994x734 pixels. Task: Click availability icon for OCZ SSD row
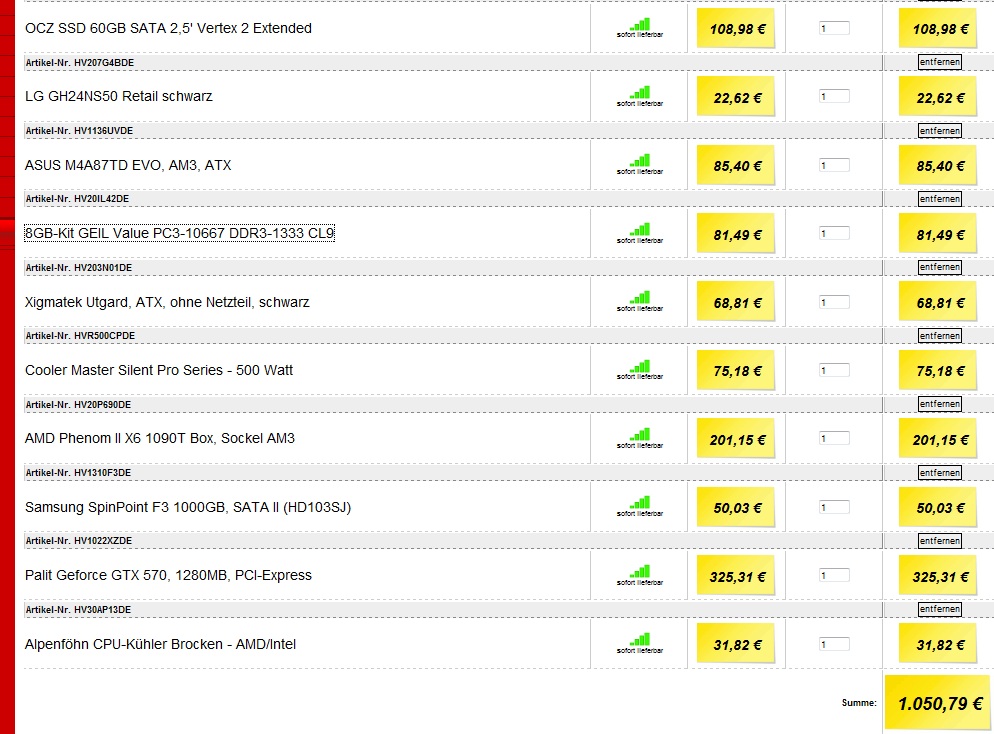coord(640,29)
